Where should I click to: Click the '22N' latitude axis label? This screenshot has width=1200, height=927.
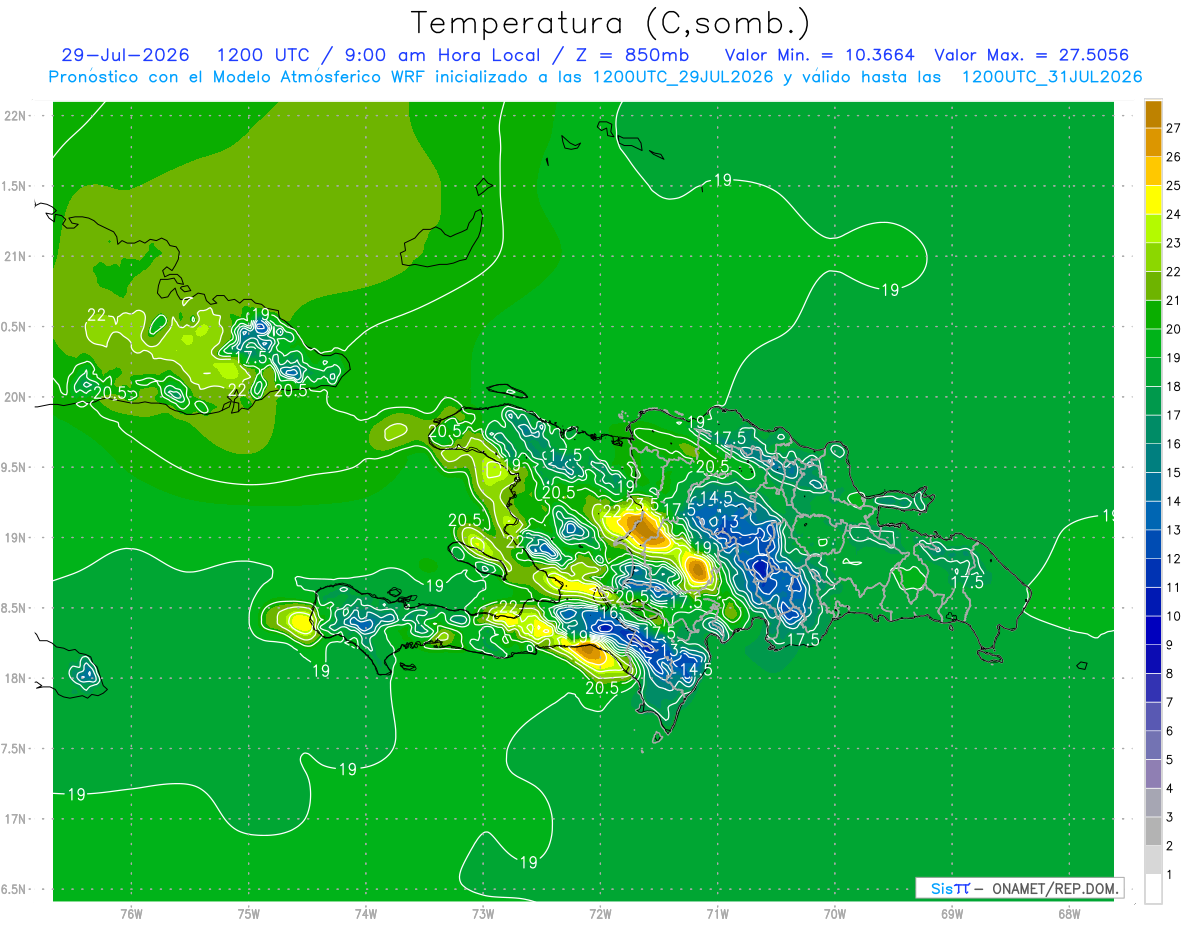17,116
